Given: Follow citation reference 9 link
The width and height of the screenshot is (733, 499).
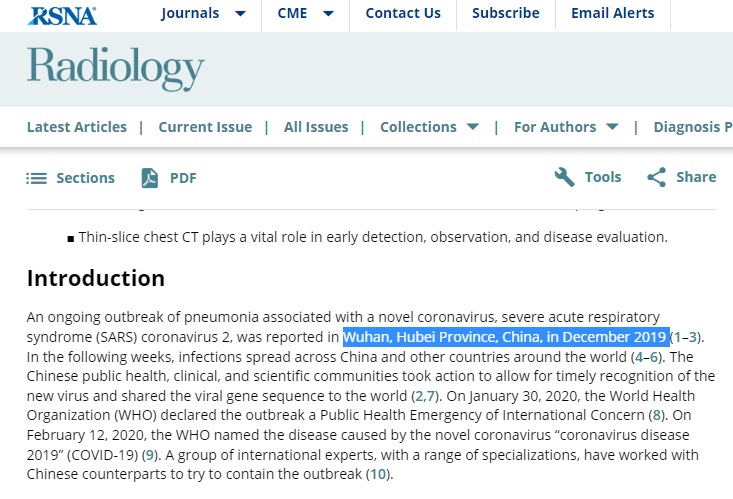Looking at the screenshot, I should coord(149,455).
